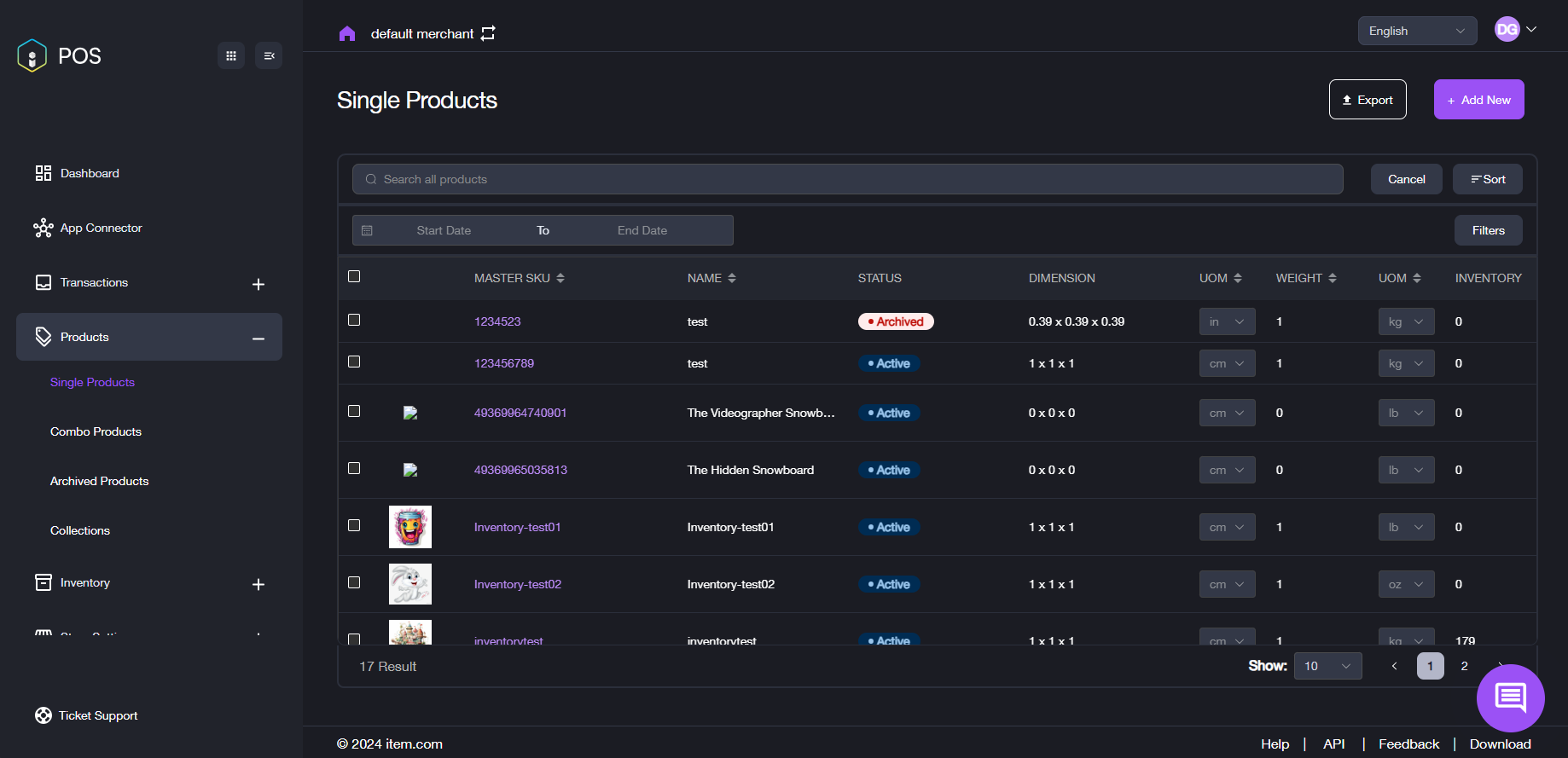
Task: Collapse sidebar using menu fold icon
Action: [269, 55]
